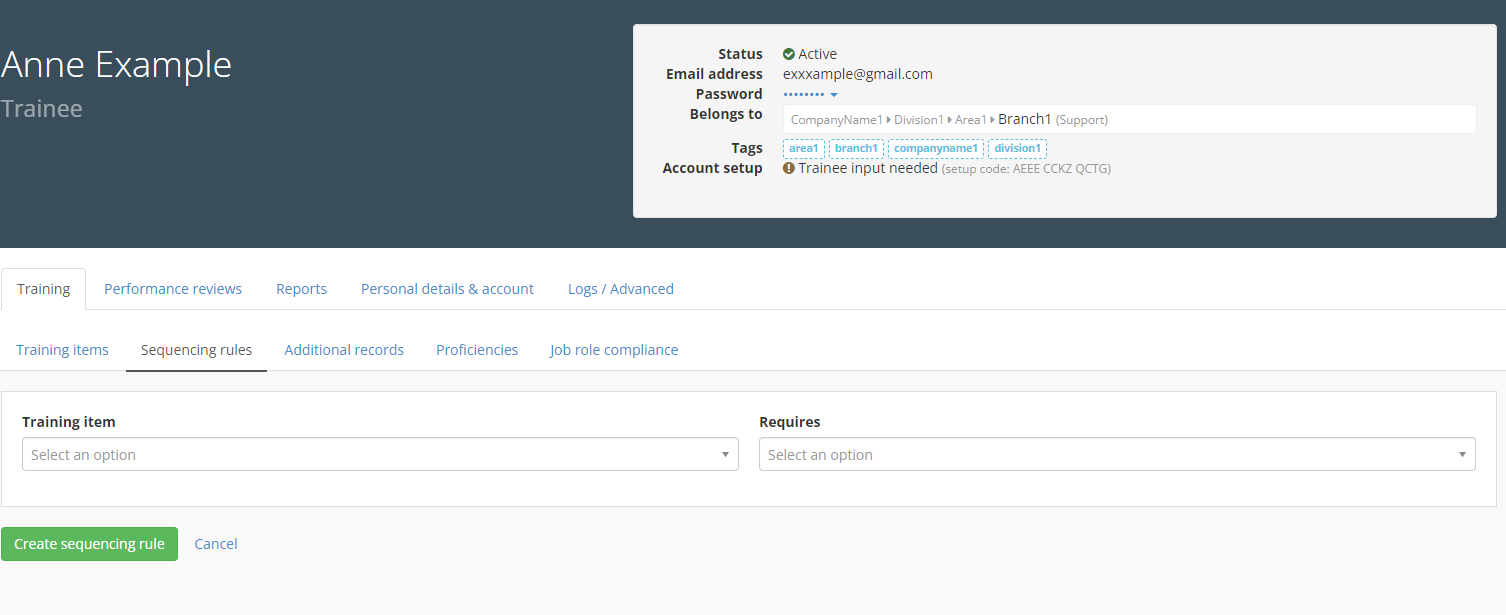The width and height of the screenshot is (1506, 615).
Task: Open the Reports tab
Action: [x=301, y=289]
